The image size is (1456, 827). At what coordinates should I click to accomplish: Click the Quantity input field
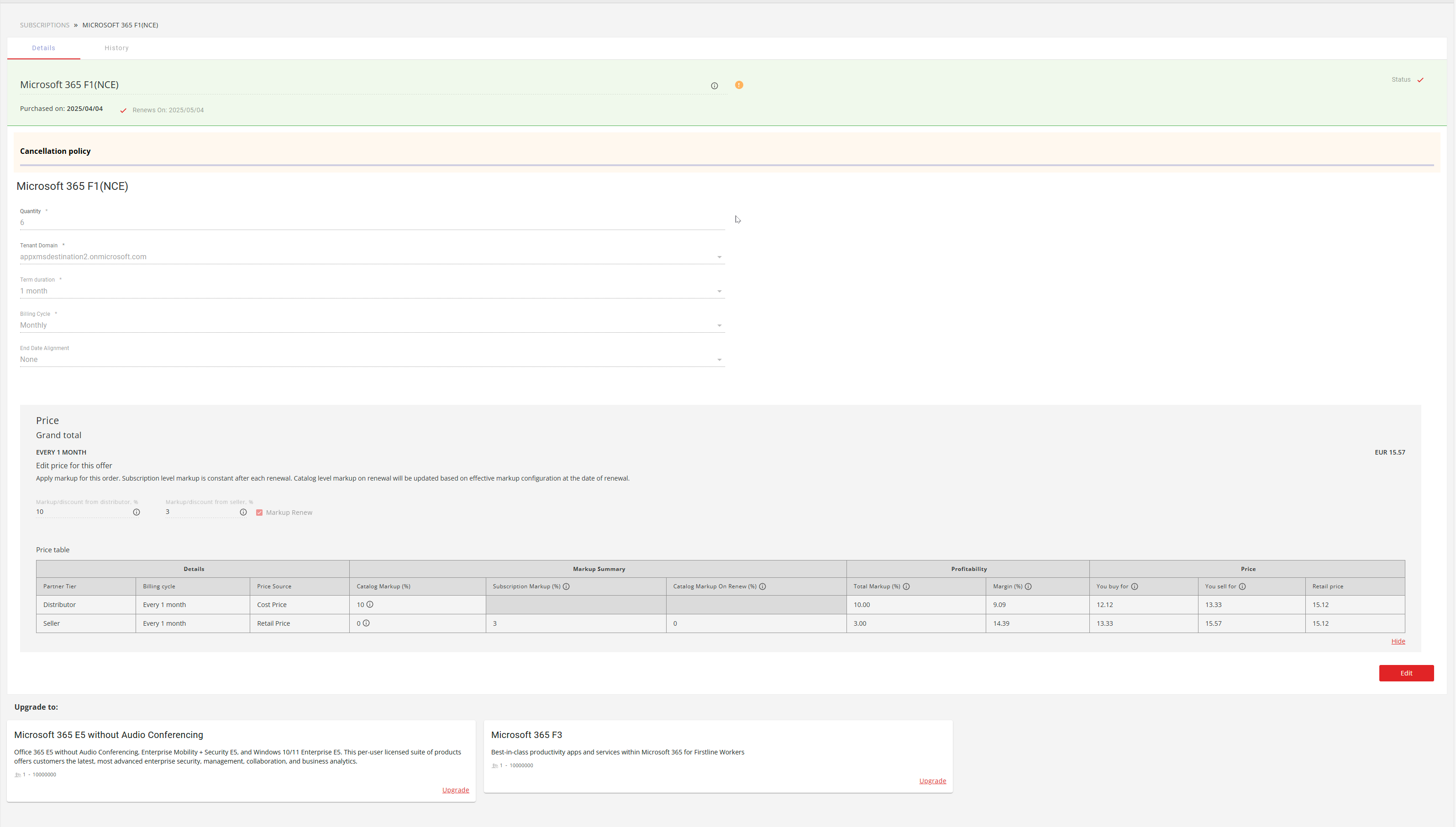click(x=372, y=223)
